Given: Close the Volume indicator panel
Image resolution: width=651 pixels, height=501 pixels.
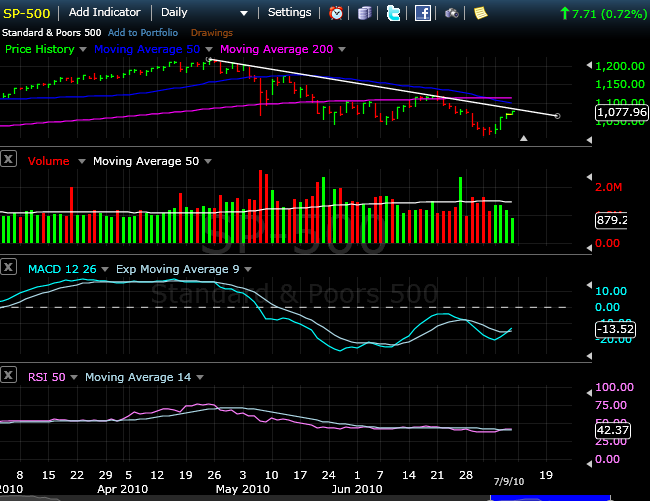Looking at the screenshot, I should [9, 159].
